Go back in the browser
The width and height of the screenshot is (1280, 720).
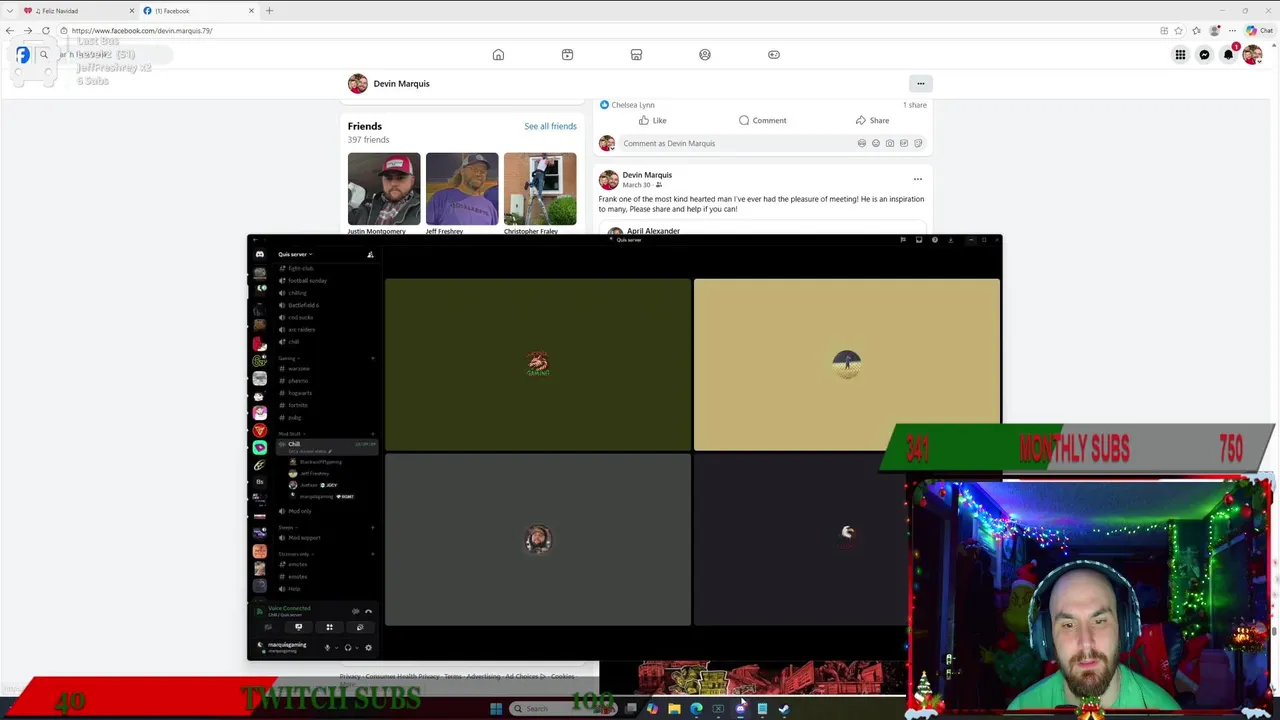(10, 31)
